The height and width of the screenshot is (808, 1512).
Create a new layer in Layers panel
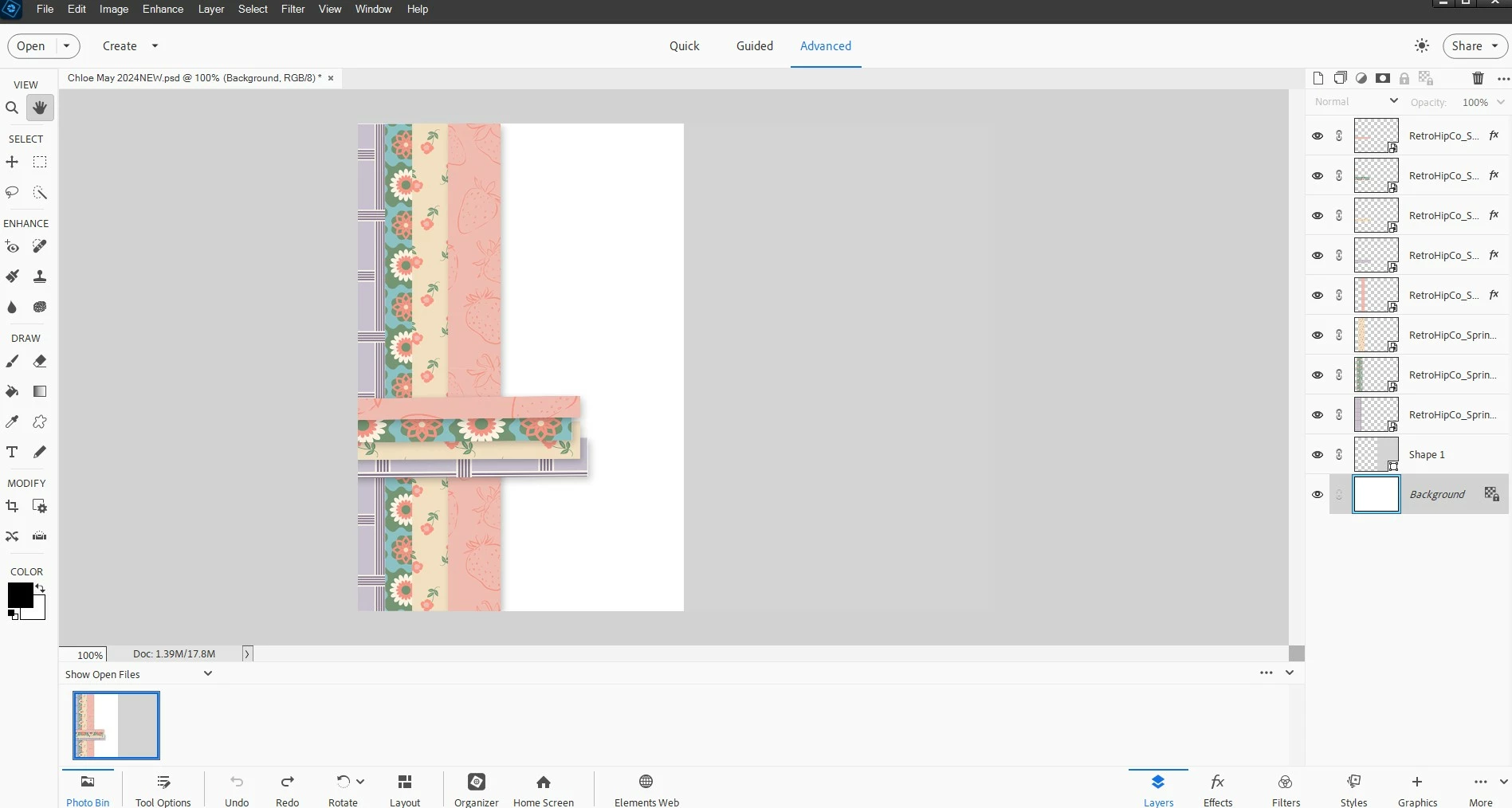pos(1318,78)
